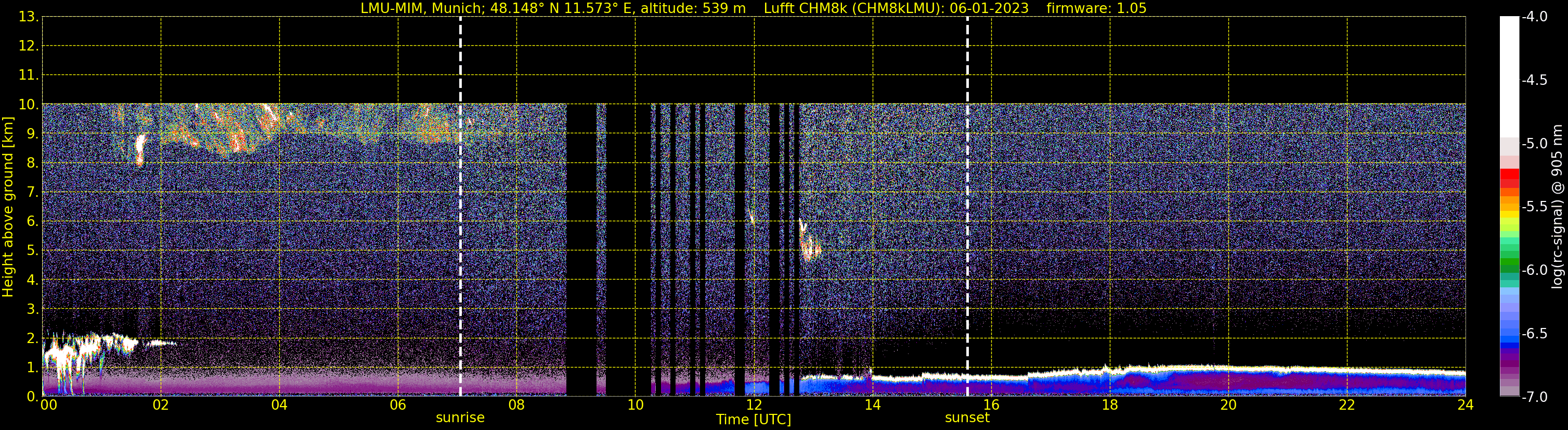Click the colorbar tick label '-6.5'

tap(1534, 334)
